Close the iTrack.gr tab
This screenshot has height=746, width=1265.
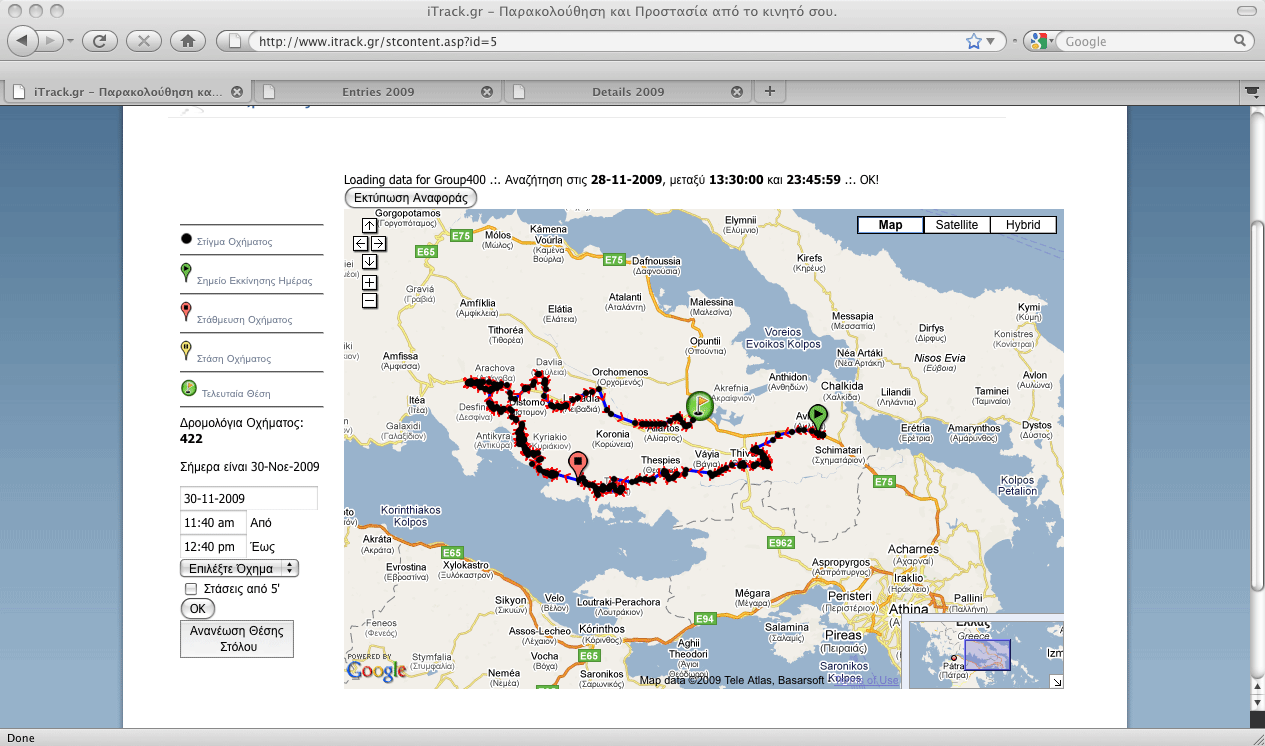click(x=236, y=91)
